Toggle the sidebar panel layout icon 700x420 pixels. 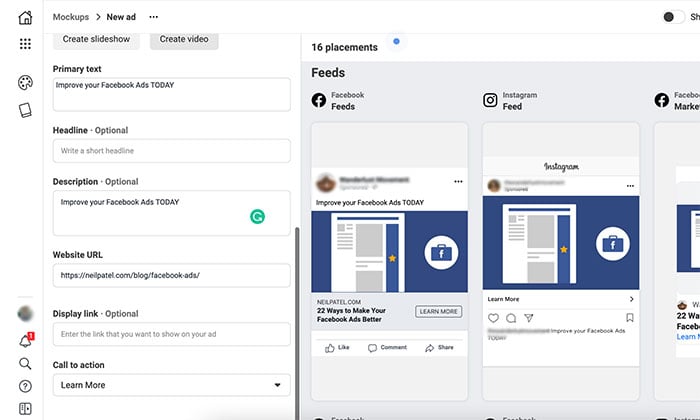[x=25, y=408]
